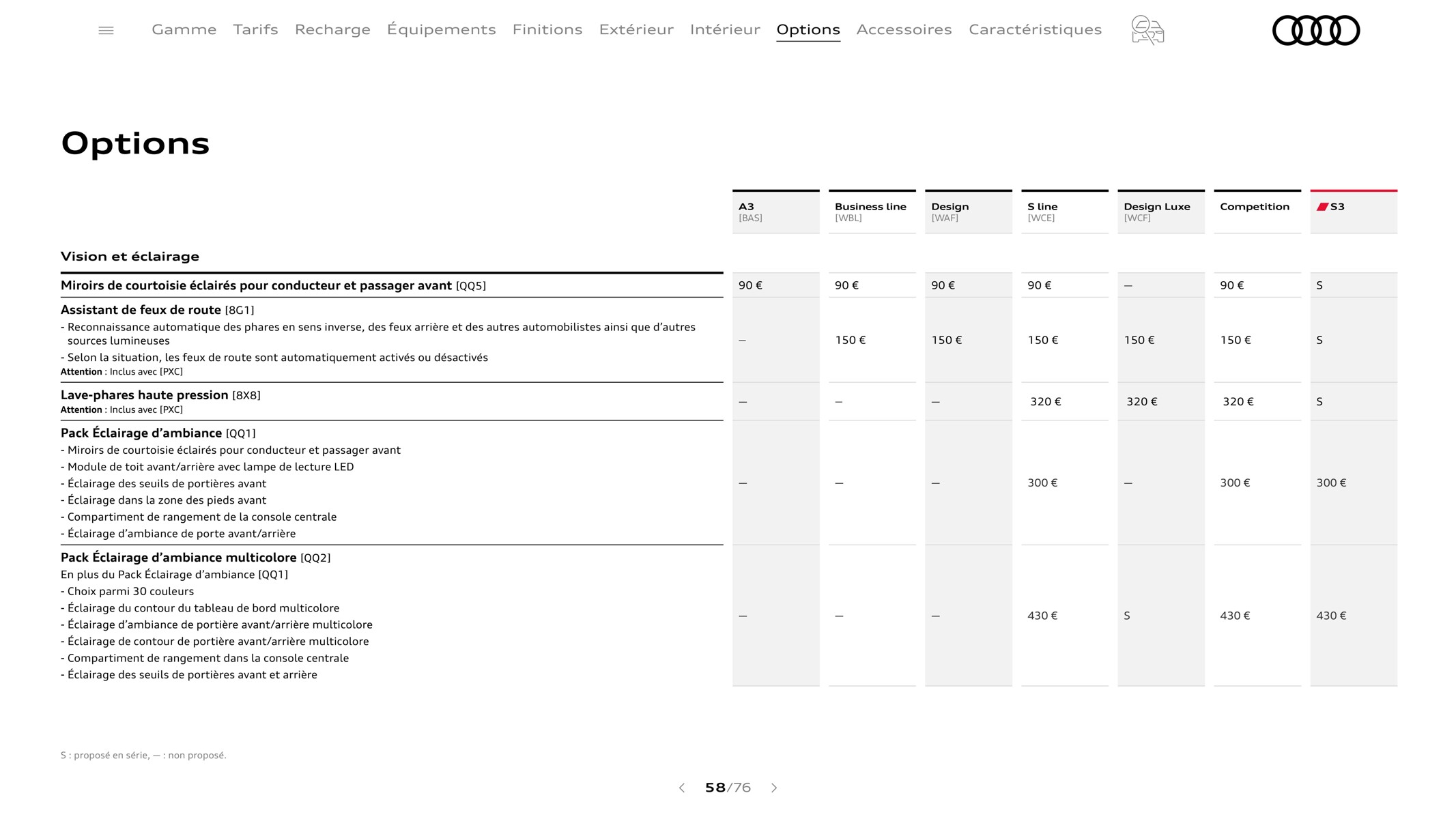Click Lave-phares 'Attention : Inclus avec [PXC]' note
Screen dimensions: 1456x819
(x=122, y=410)
